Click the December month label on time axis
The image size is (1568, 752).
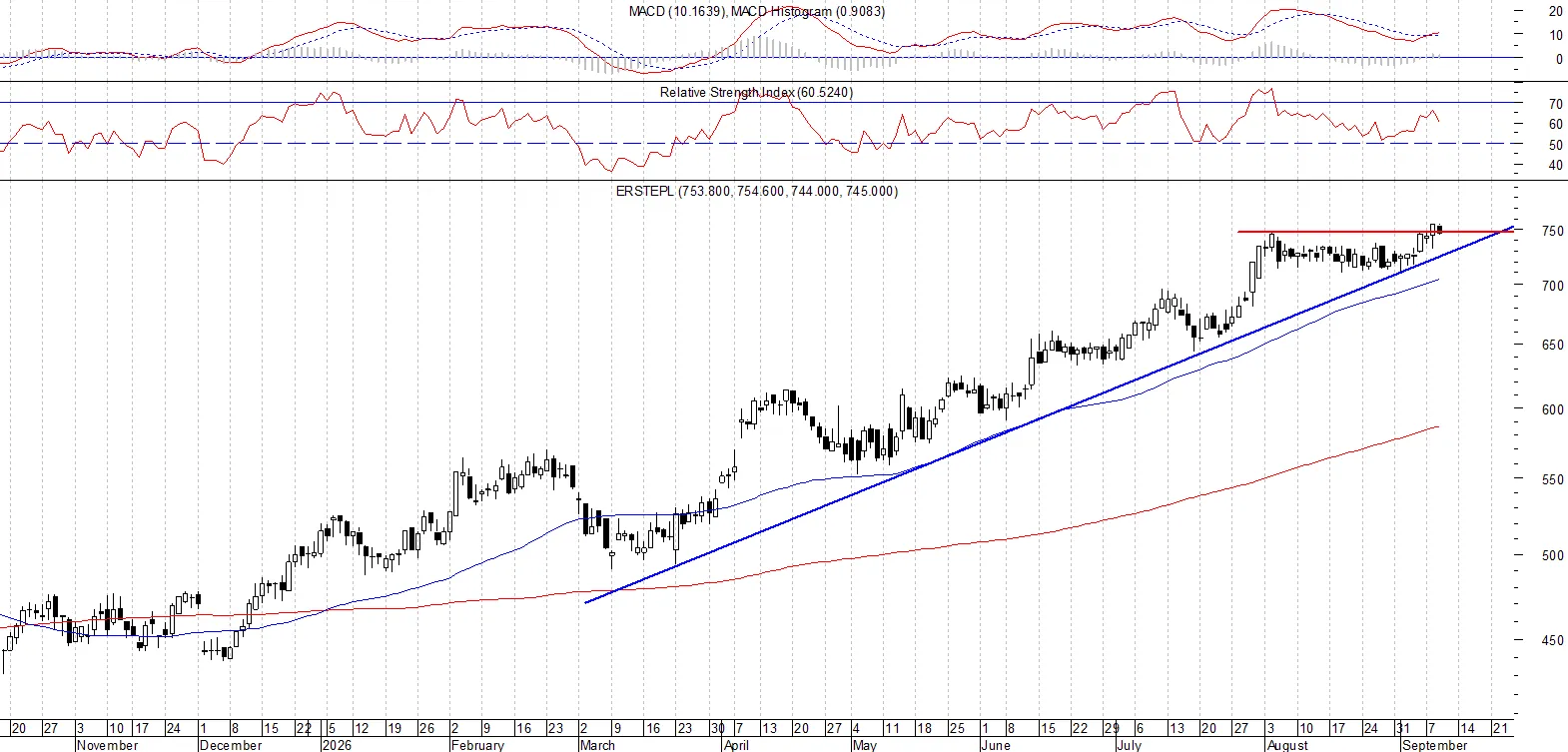tap(231, 745)
